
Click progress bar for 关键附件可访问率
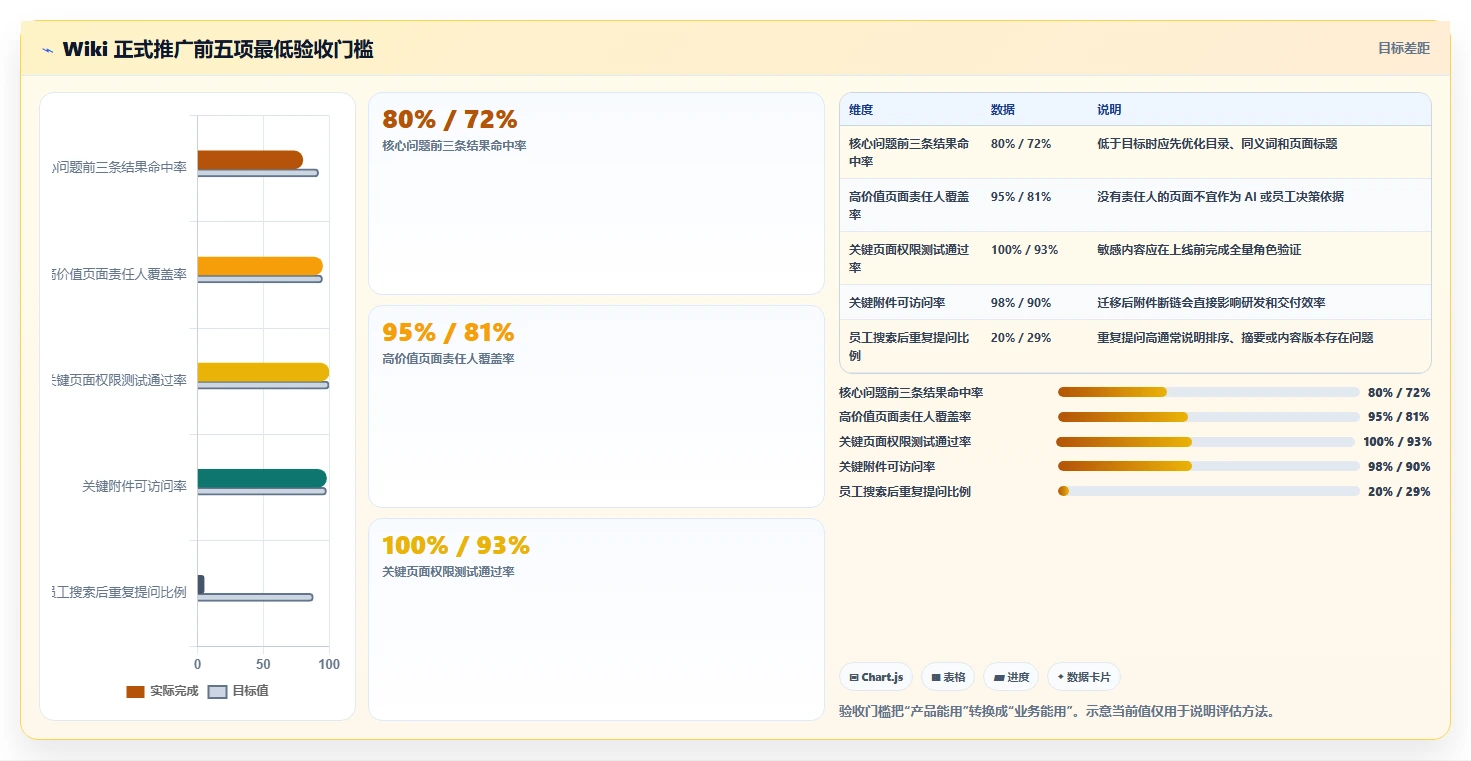tap(1208, 466)
